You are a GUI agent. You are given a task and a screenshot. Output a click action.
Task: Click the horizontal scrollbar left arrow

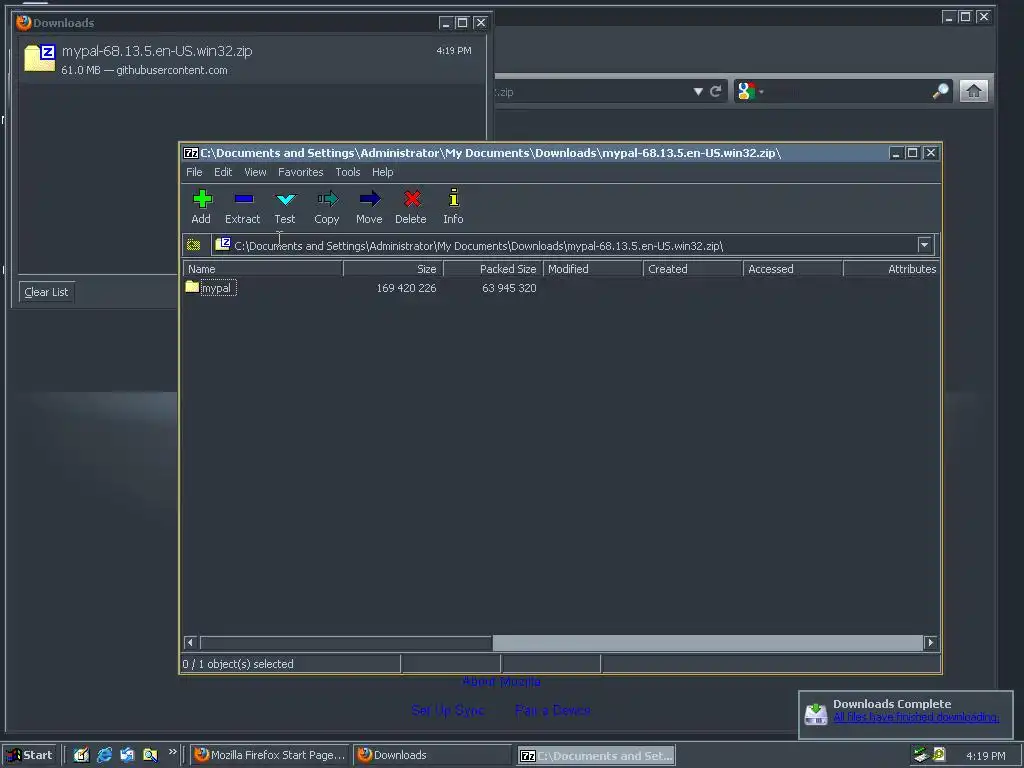(x=190, y=643)
